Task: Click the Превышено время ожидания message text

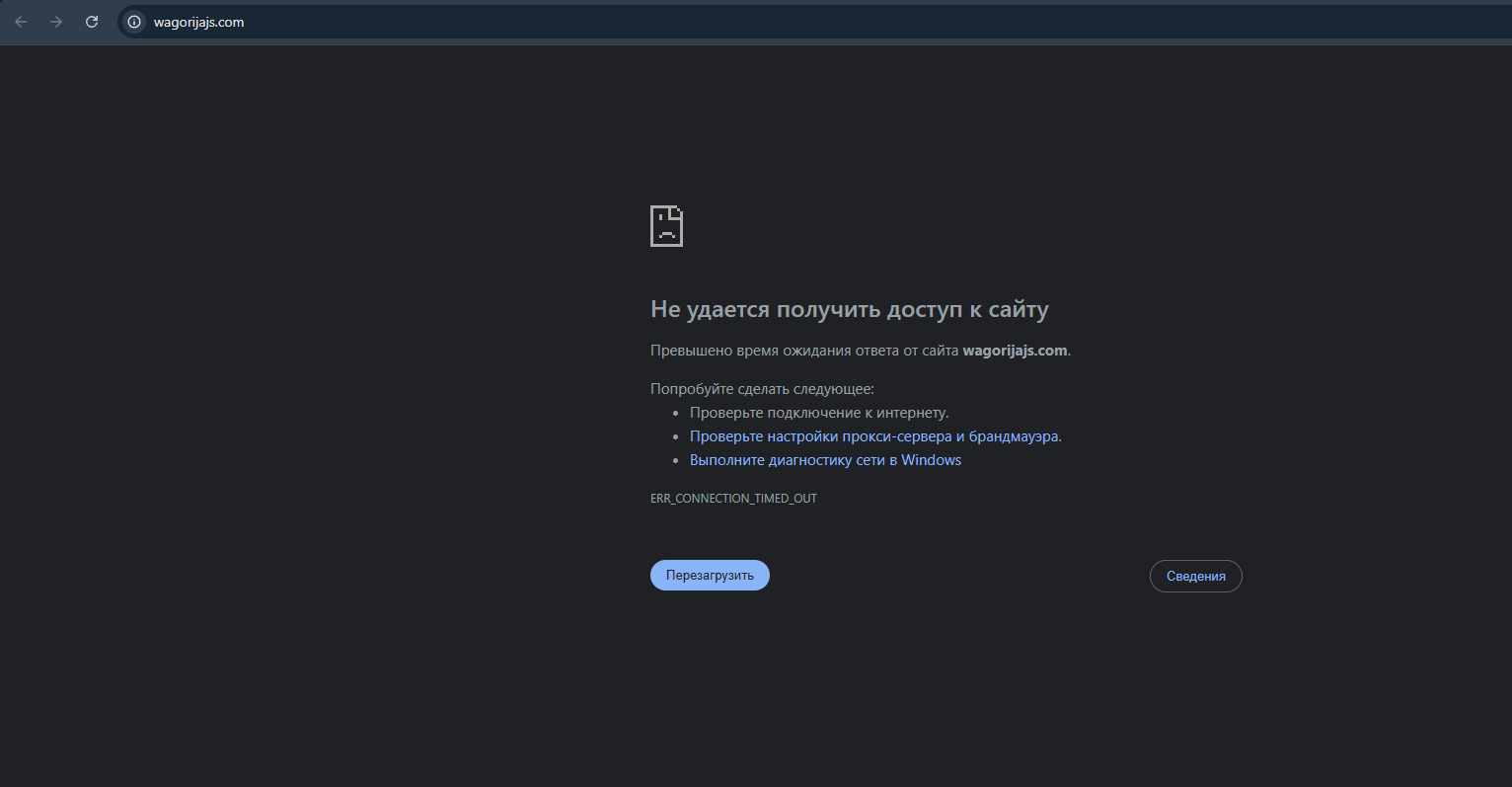Action: pyautogui.click(x=804, y=351)
